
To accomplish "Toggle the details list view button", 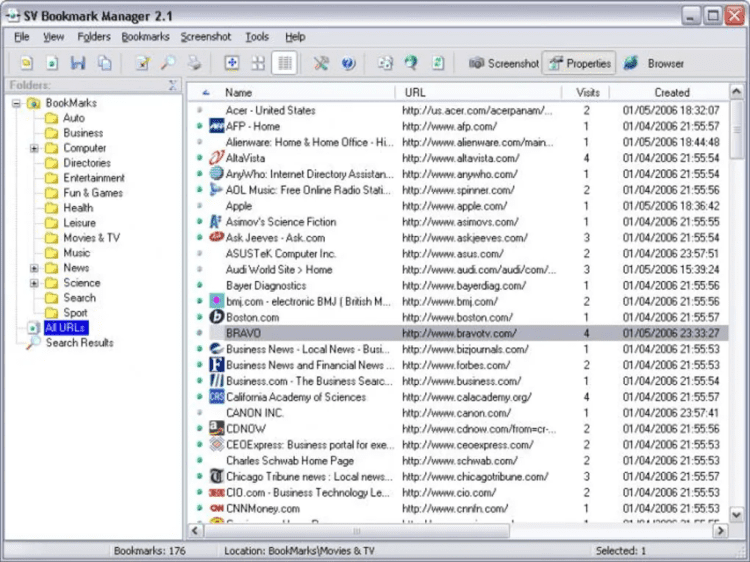I will (285, 63).
